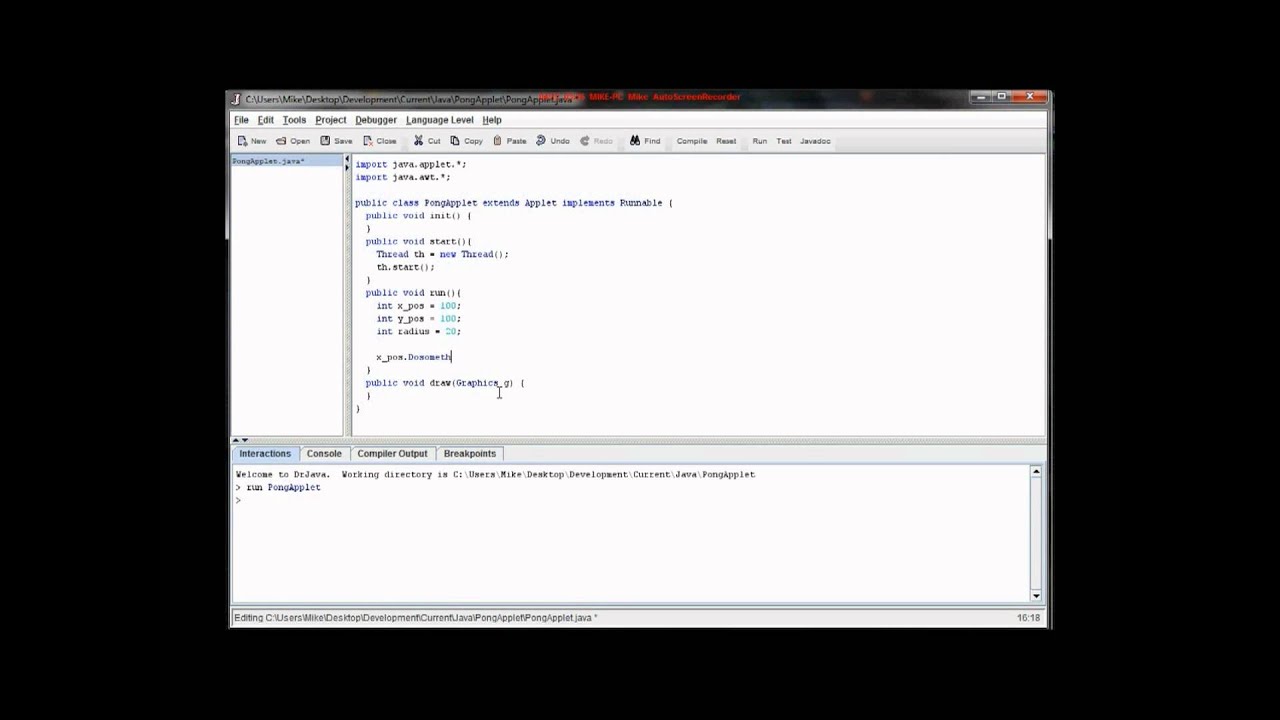Click the Open file toolbar button
Image resolution: width=1280 pixels, height=720 pixels.
(x=293, y=141)
